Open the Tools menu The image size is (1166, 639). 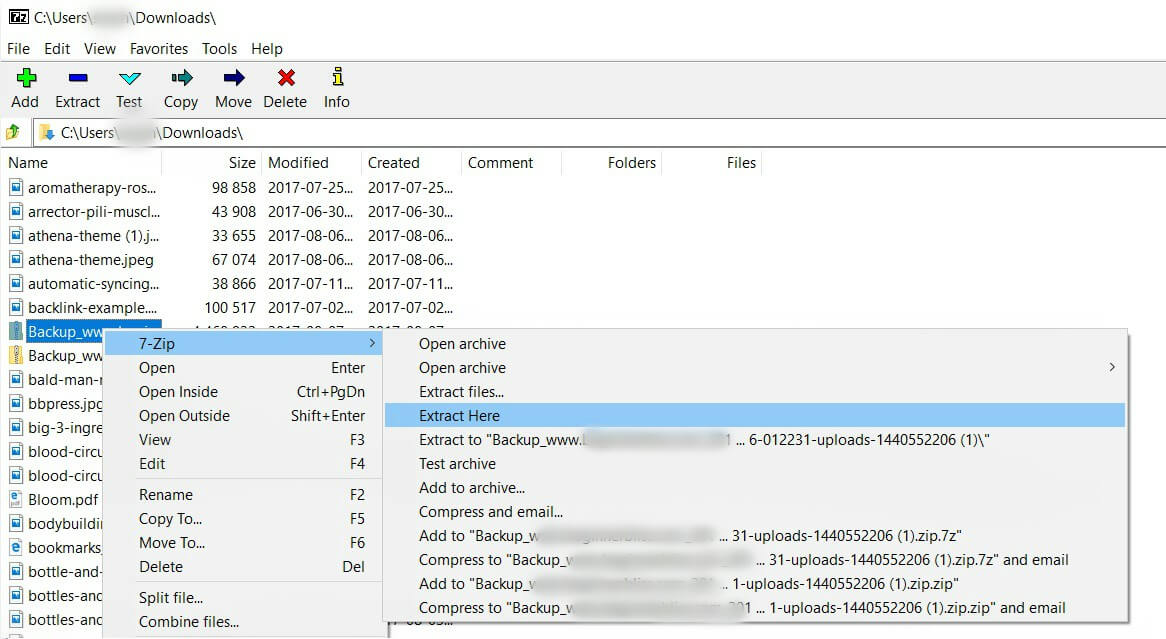219,48
